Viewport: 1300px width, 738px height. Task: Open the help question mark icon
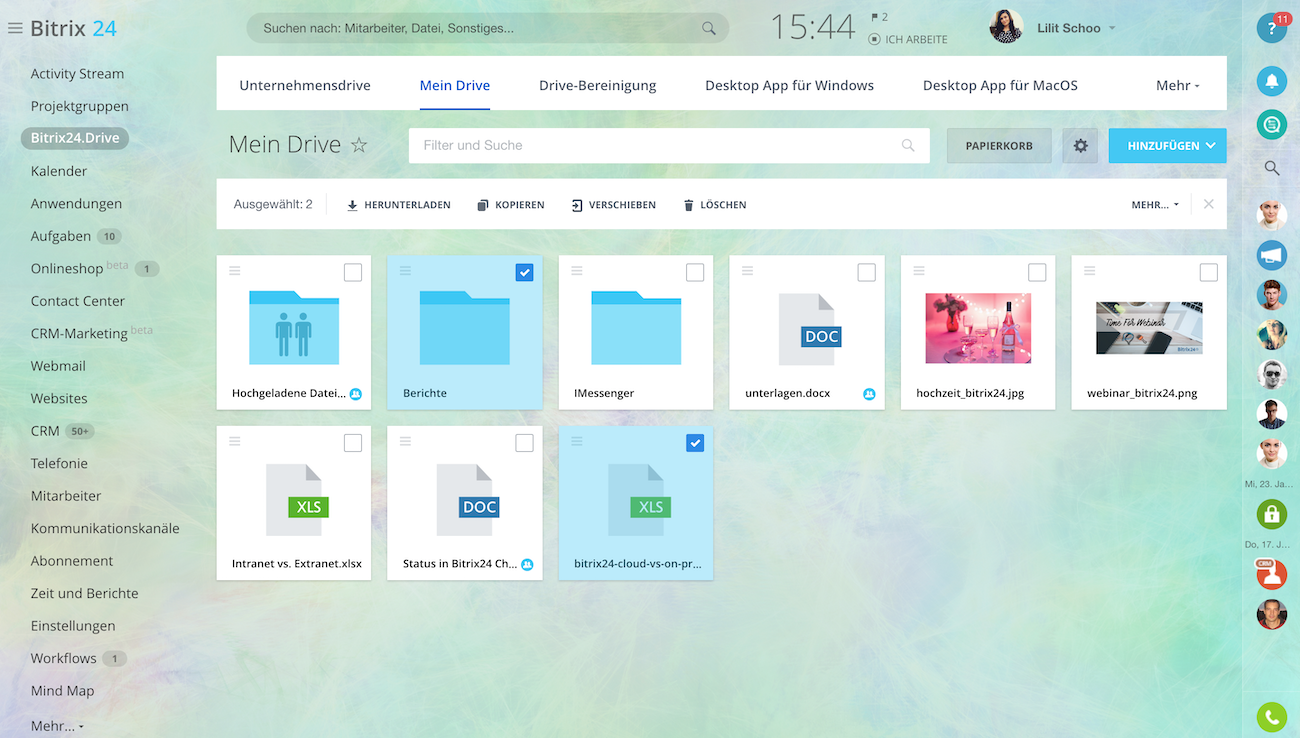pos(1271,28)
